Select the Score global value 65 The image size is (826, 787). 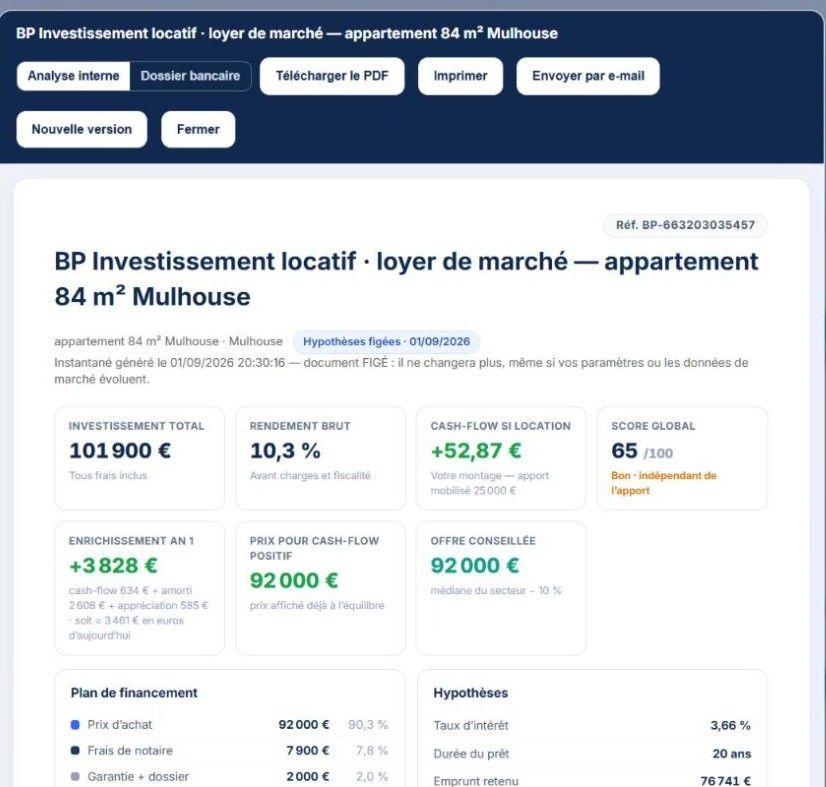coord(624,450)
